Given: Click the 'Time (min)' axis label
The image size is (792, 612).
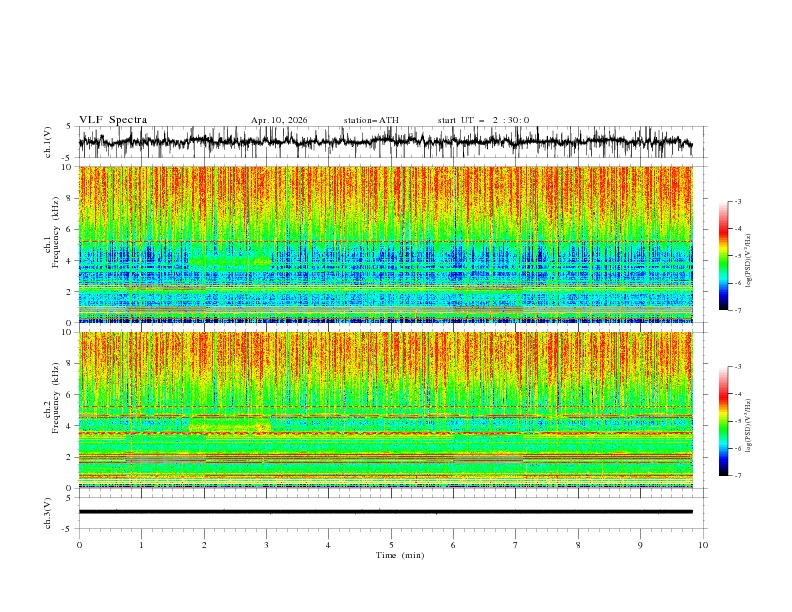Looking at the screenshot, I should coord(400,555).
